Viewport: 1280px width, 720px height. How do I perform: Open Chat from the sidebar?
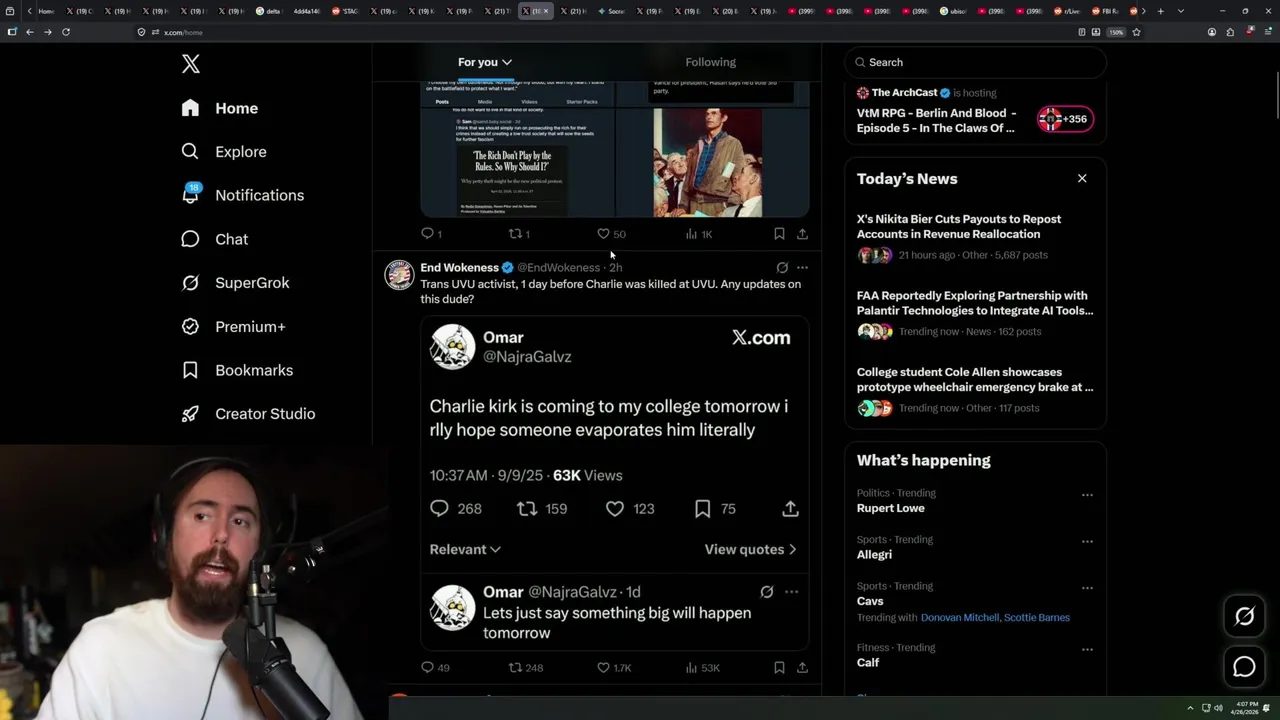[x=214, y=239]
